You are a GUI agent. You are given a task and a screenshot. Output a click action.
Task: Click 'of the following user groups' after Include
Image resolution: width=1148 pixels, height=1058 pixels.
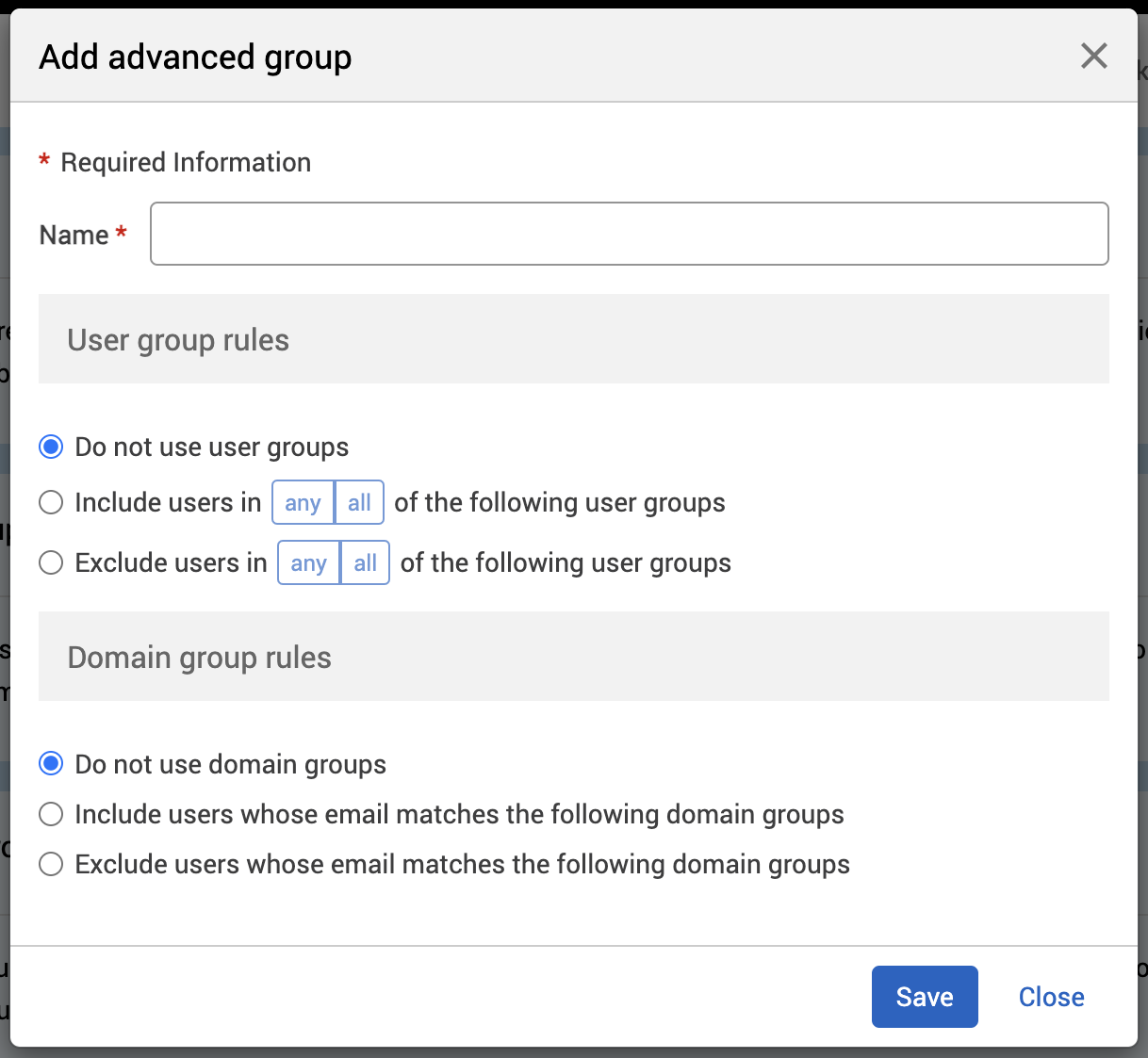coord(560,502)
